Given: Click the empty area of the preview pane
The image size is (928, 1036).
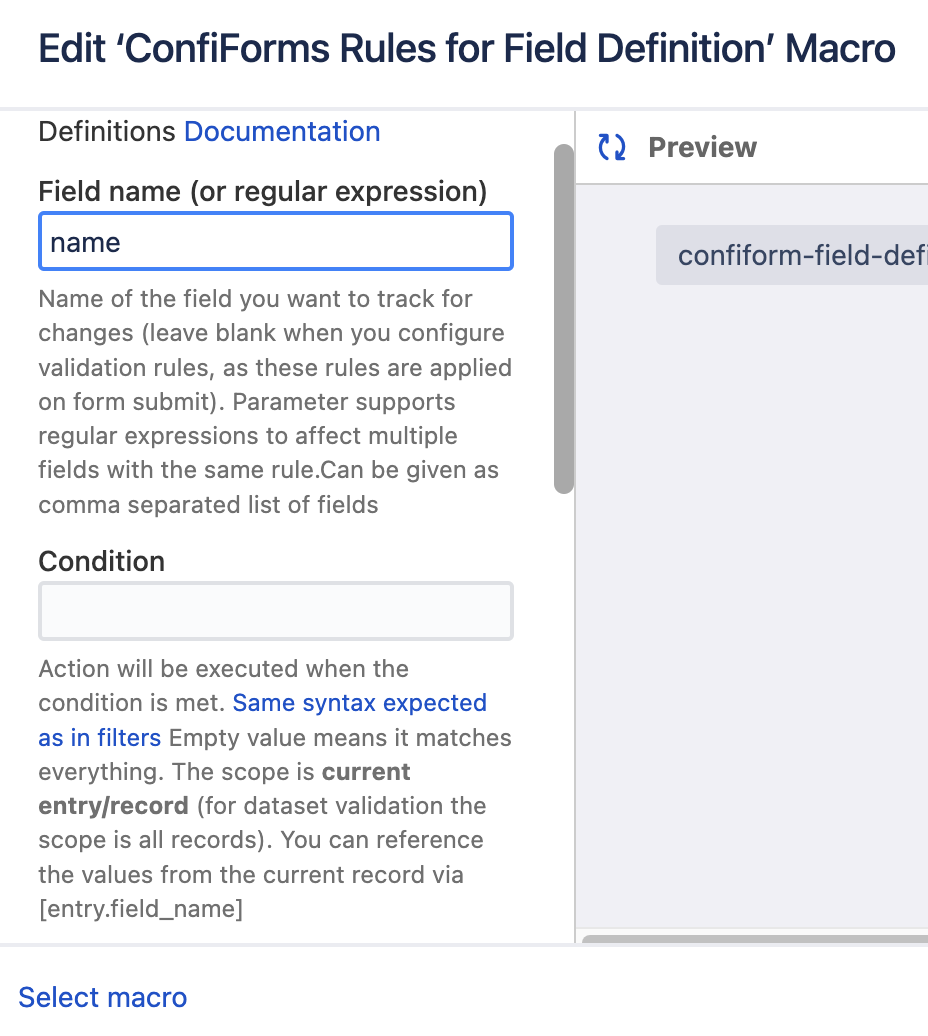Looking at the screenshot, I should 750,600.
